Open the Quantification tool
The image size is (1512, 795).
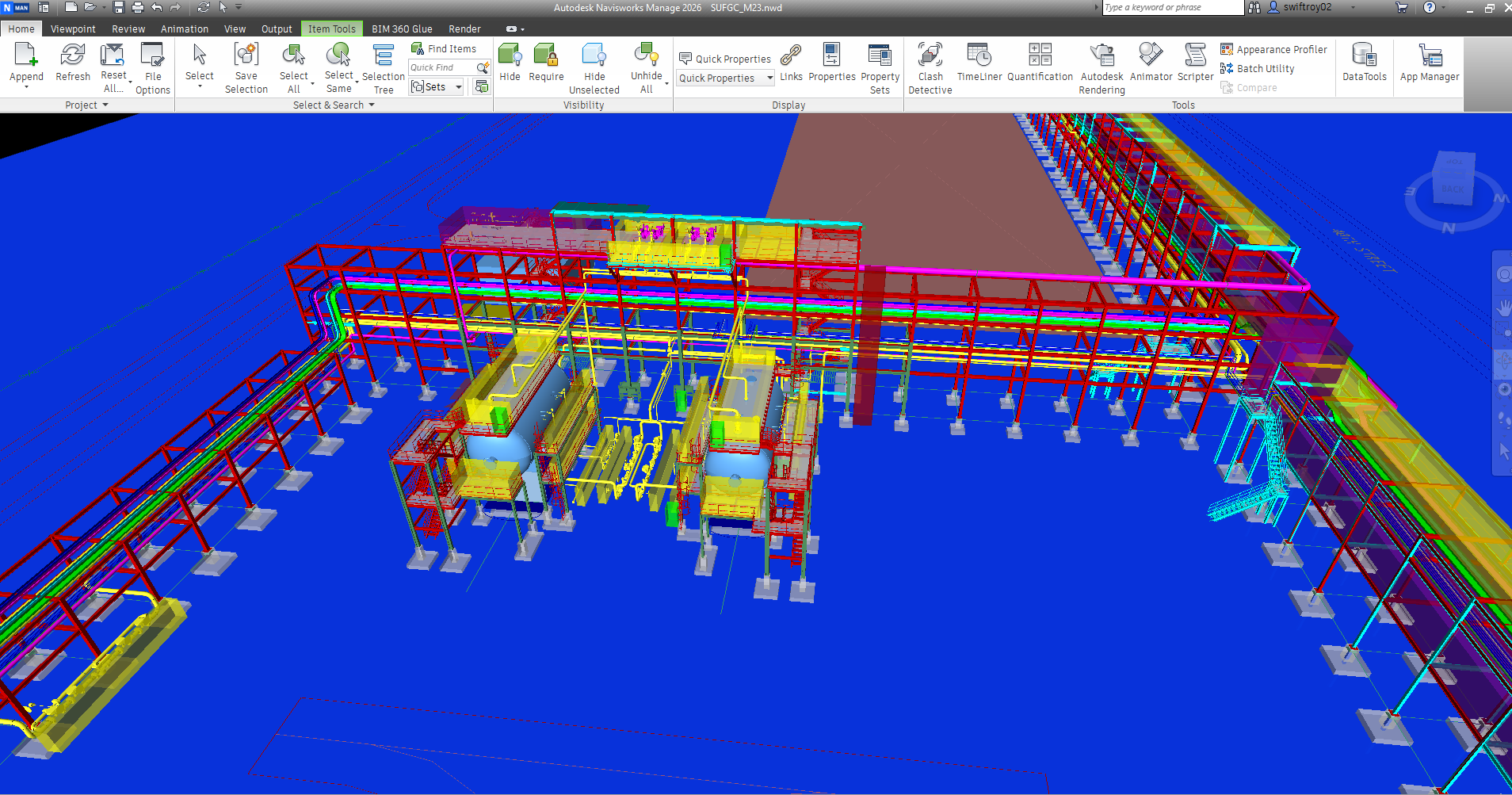[x=1039, y=63]
